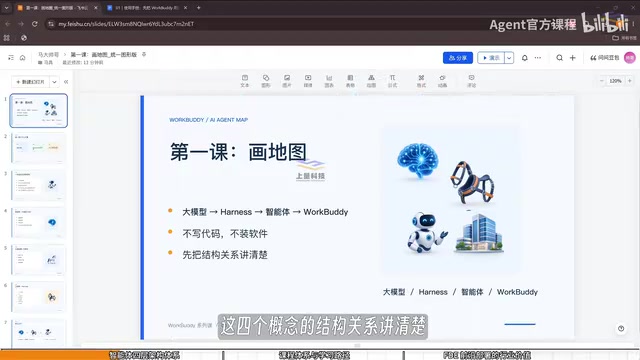Open the browser apps grid icon

(x=7, y=38)
